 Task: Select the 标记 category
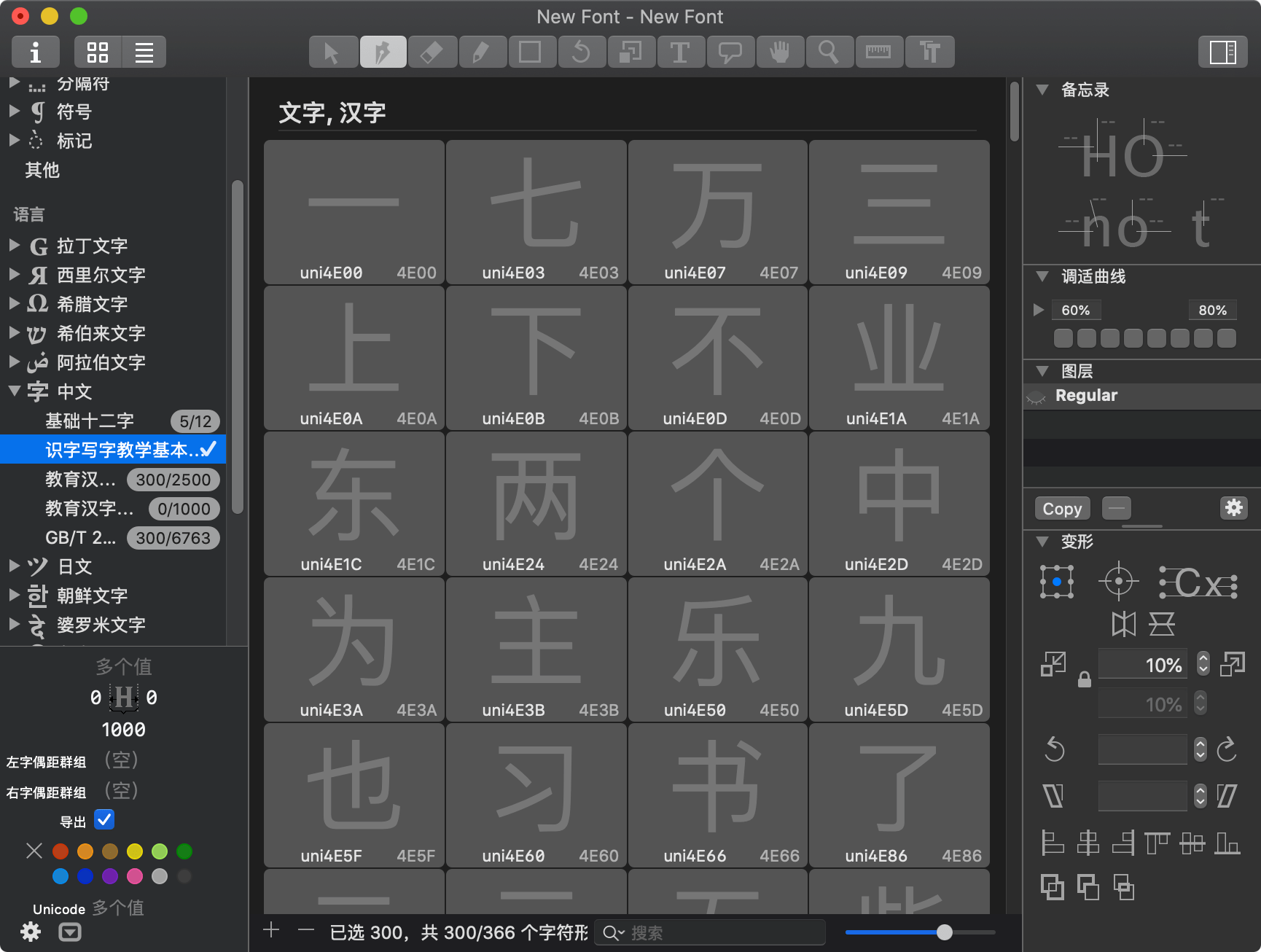(x=74, y=141)
